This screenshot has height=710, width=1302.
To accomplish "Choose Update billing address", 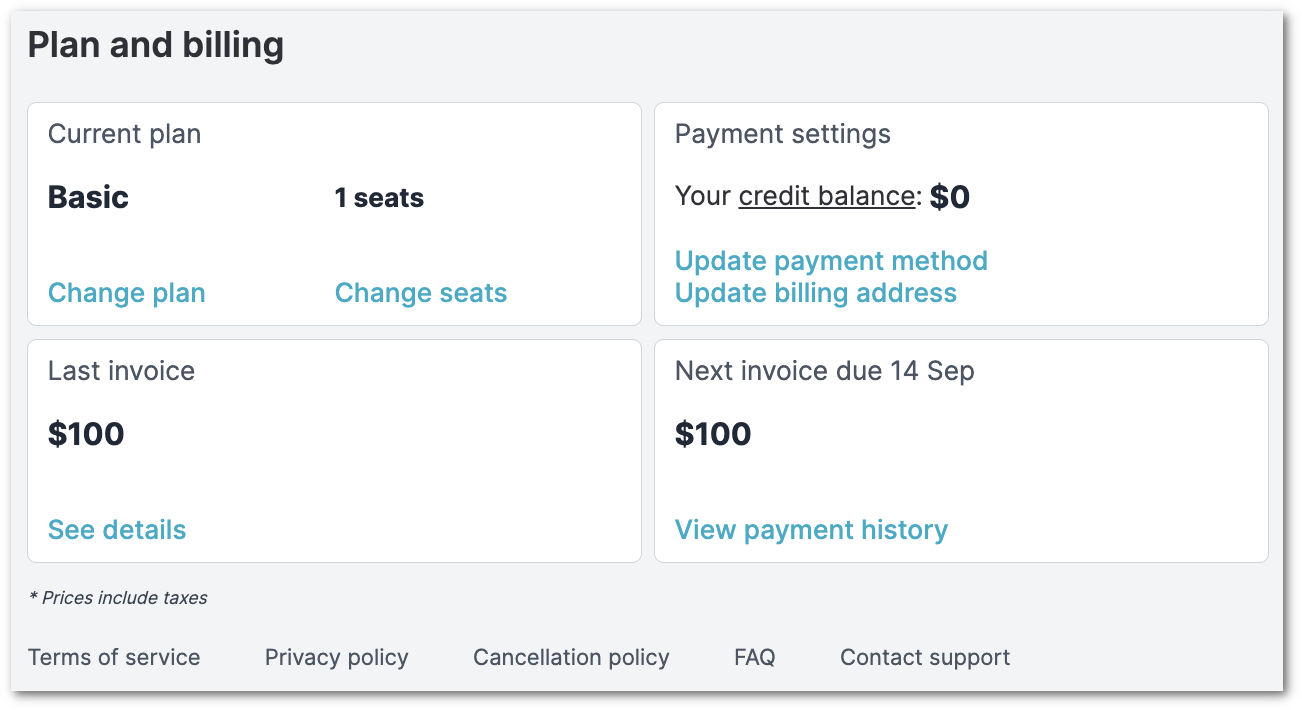I will [x=816, y=293].
